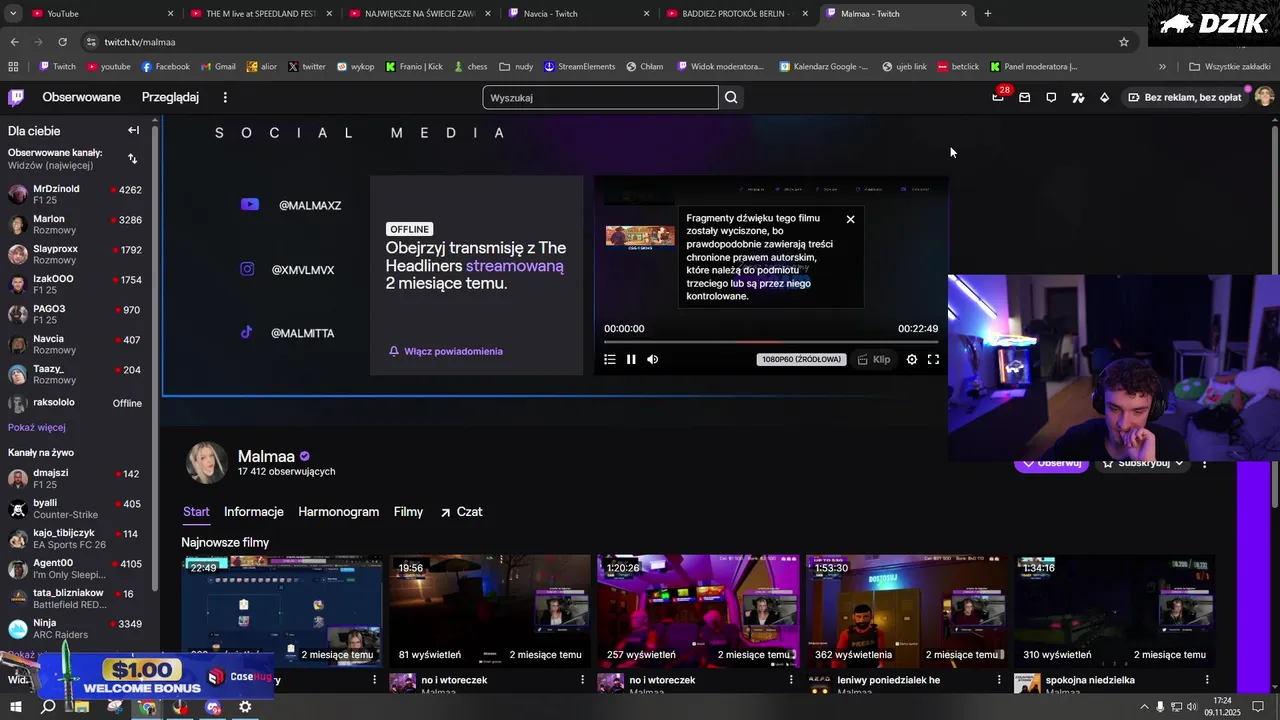The height and width of the screenshot is (720, 1280).
Task: Open Settings gear in Windows taskbar
Action: pos(245,707)
